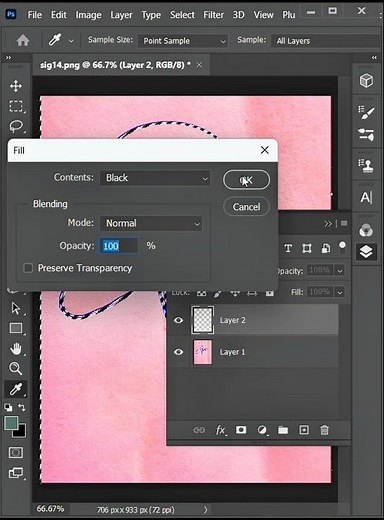Open the blending Mode dropdown showing Normal

coord(151,223)
